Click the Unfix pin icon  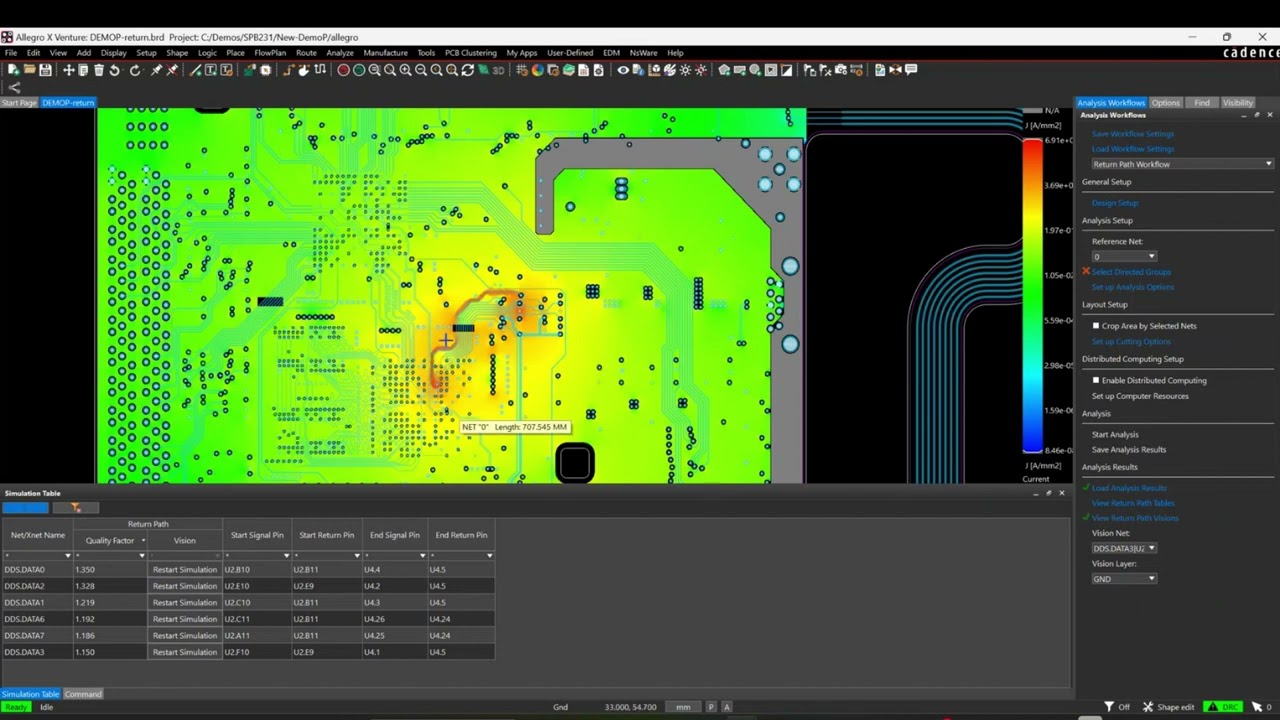172,70
